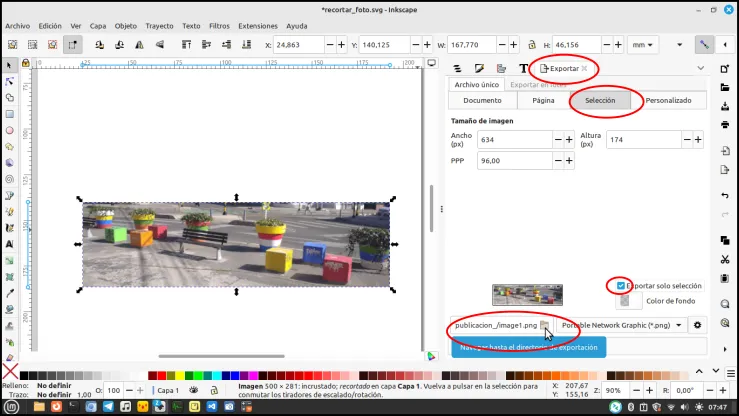Expand the dock panel chevron menu
The image size is (739, 416).
701,68
